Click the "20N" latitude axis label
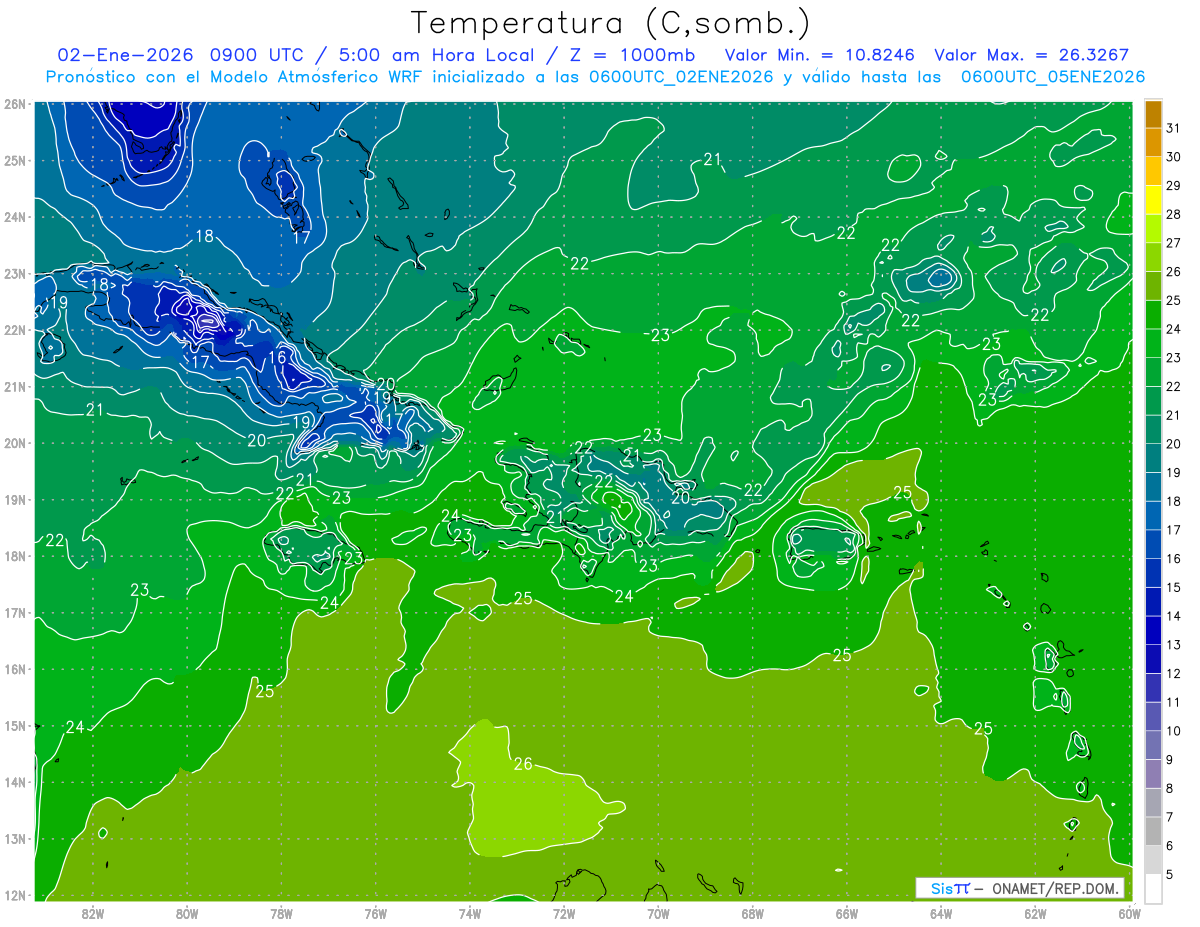This screenshot has width=1200, height=927. tap(14, 443)
